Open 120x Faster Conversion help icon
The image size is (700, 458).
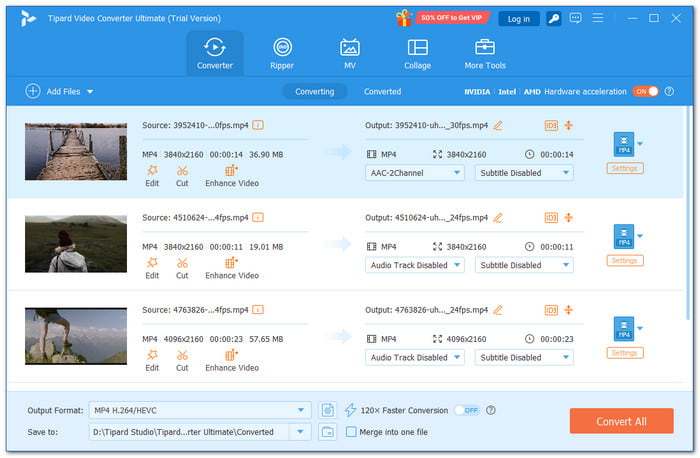click(x=490, y=410)
